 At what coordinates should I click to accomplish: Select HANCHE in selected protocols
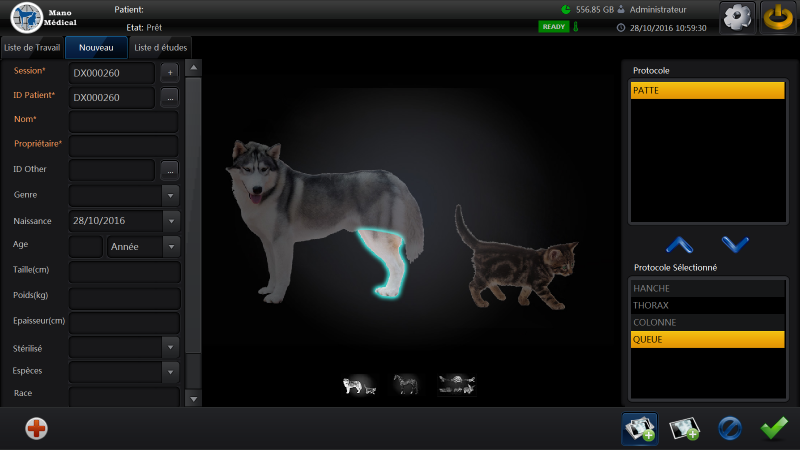click(x=708, y=288)
